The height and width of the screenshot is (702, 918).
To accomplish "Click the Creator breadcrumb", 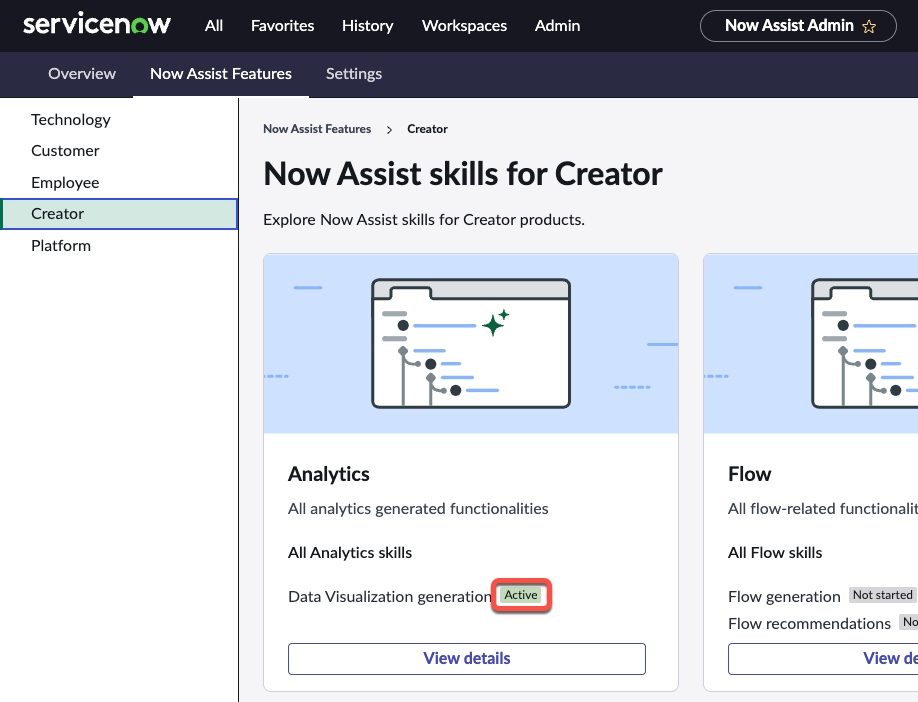I will coord(427,129).
